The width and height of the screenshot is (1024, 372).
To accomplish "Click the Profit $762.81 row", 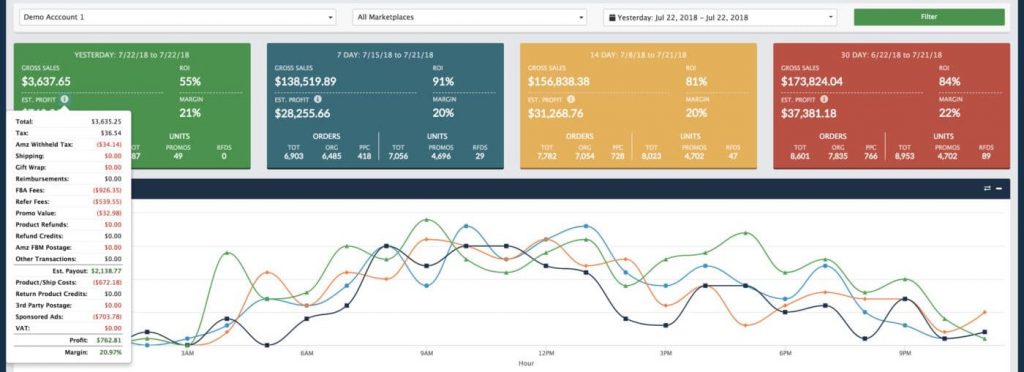I will coord(68,340).
